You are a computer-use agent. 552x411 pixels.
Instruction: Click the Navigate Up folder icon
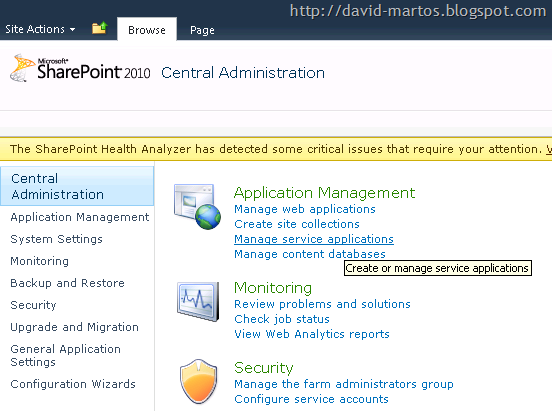100,28
